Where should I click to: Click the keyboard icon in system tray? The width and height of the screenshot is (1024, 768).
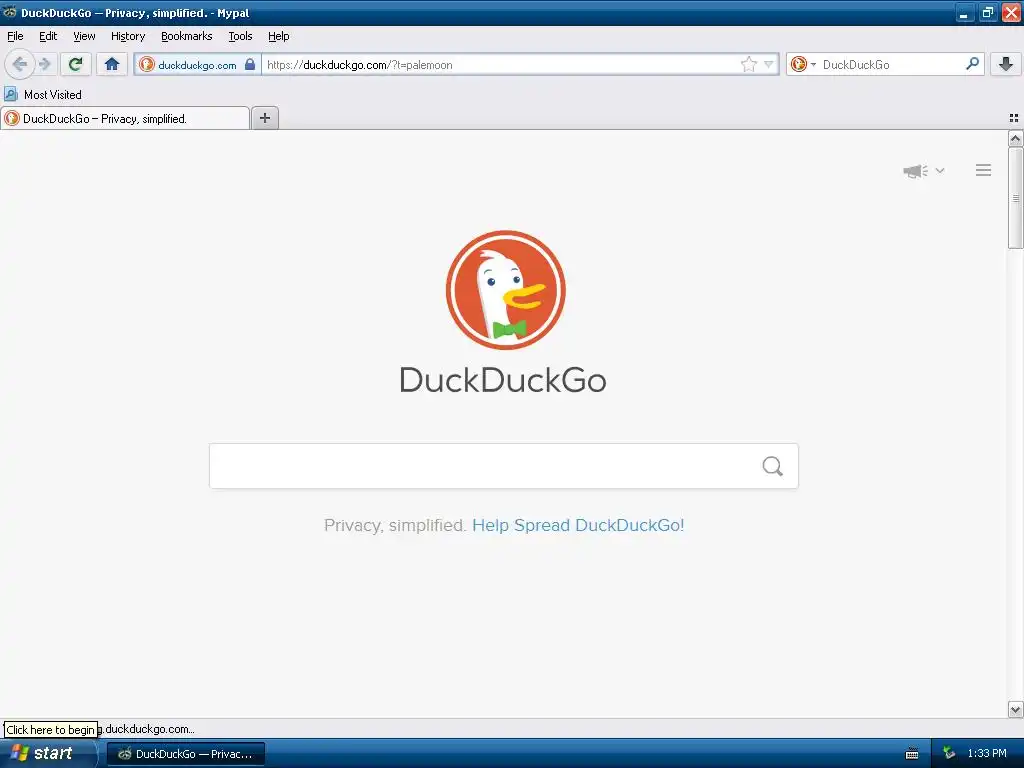point(912,754)
